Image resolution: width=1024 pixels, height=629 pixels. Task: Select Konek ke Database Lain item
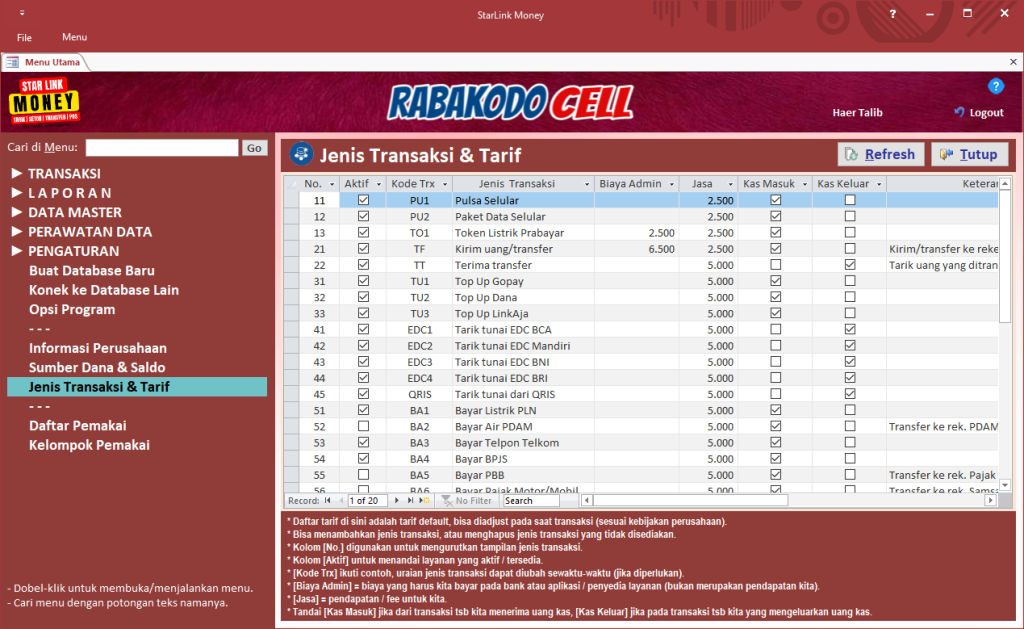pos(104,290)
